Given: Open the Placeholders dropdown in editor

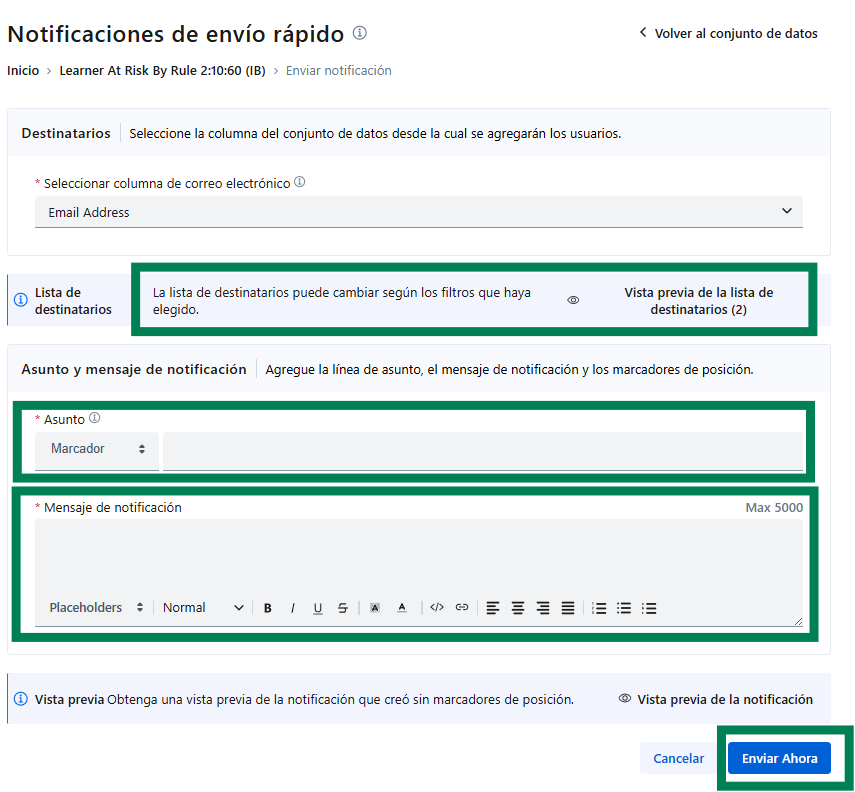Looking at the screenshot, I should (x=96, y=608).
